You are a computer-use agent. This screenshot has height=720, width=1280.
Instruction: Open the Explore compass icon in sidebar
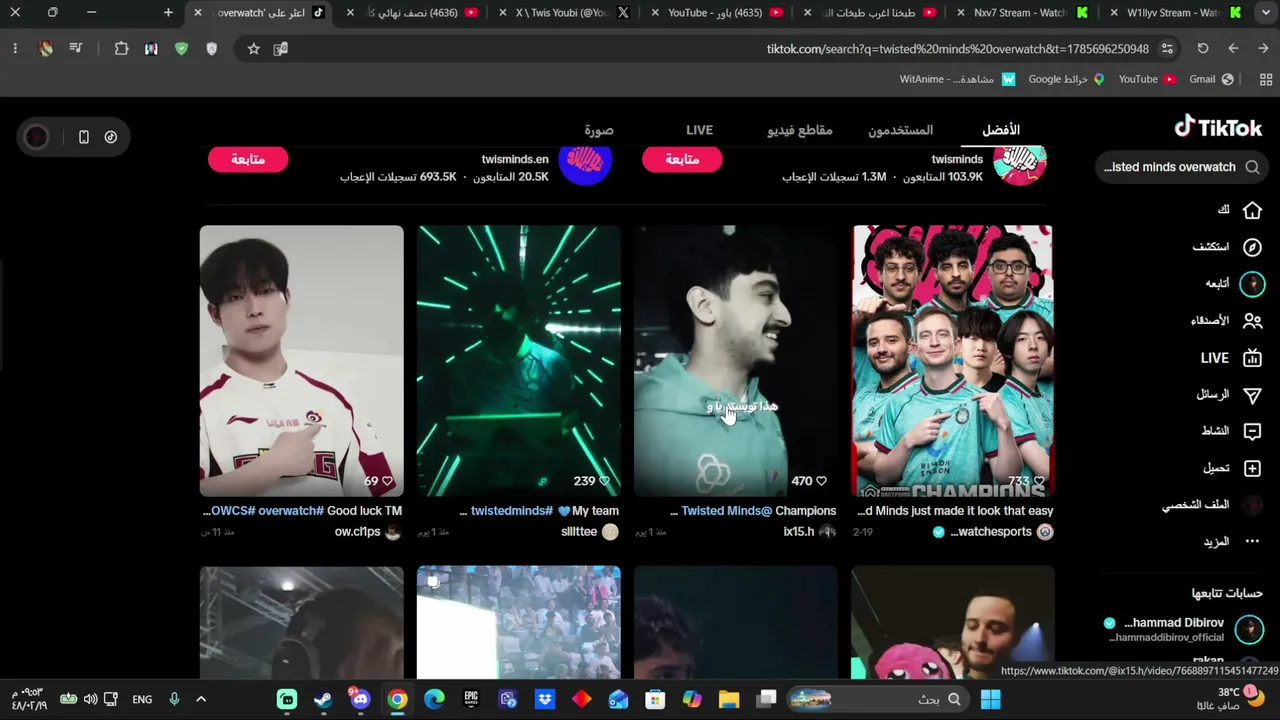1252,247
